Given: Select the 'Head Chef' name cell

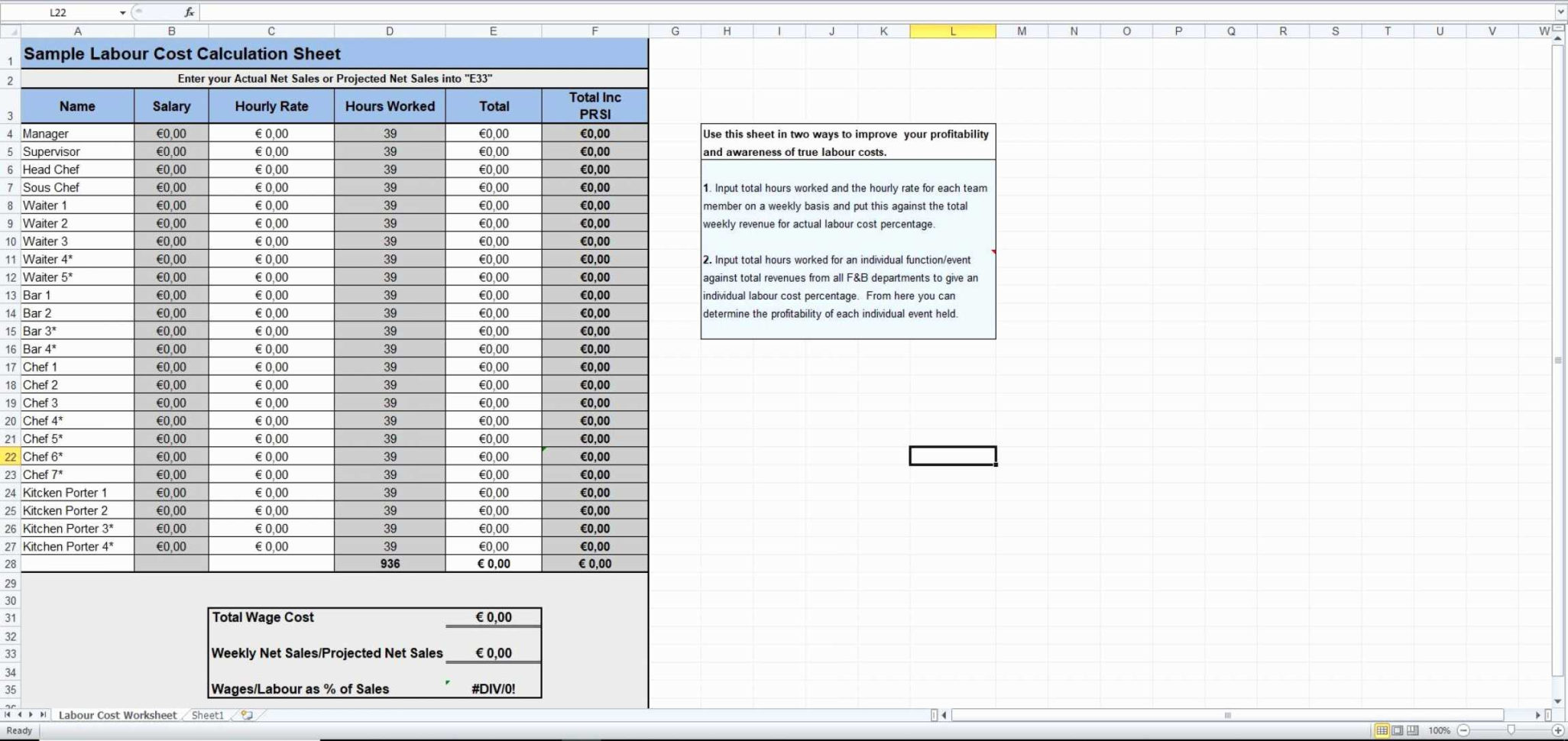Looking at the screenshot, I should point(77,170).
